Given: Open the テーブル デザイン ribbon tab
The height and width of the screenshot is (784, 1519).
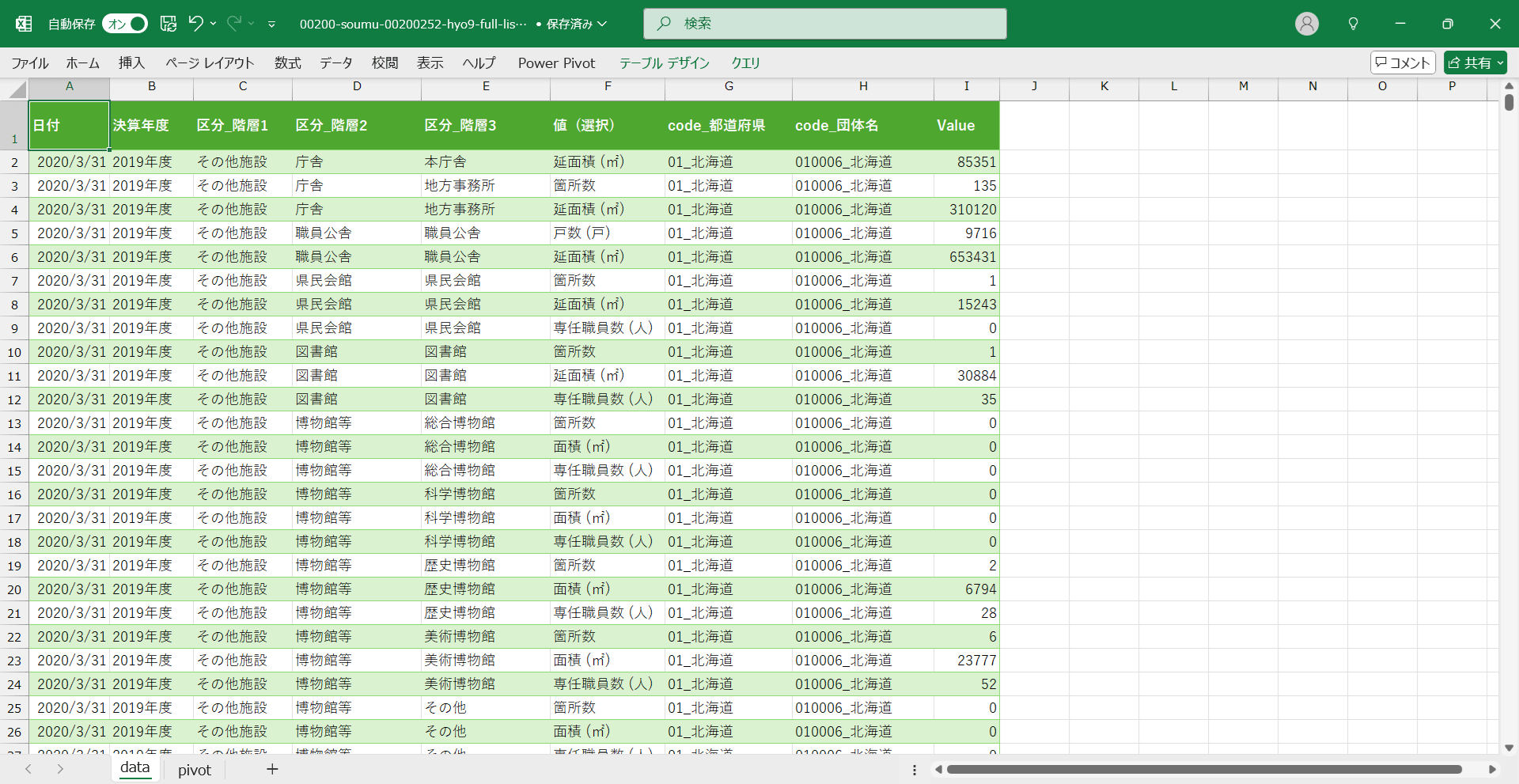Looking at the screenshot, I should tap(664, 63).
